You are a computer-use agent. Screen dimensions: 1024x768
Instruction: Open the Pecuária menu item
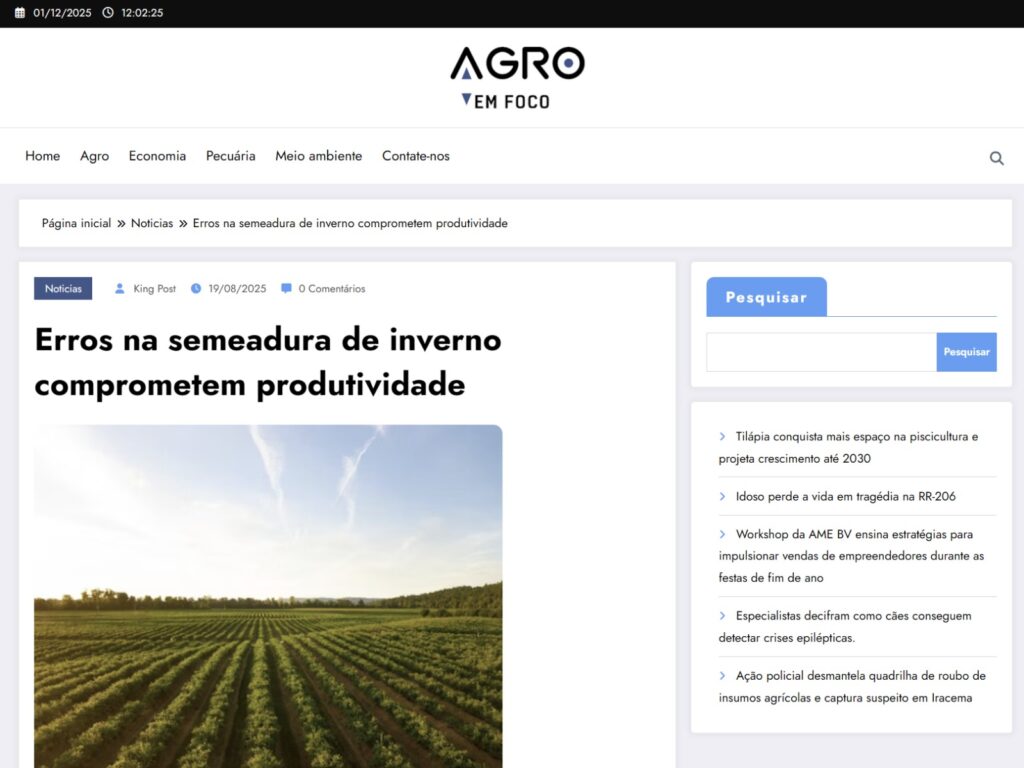point(230,156)
